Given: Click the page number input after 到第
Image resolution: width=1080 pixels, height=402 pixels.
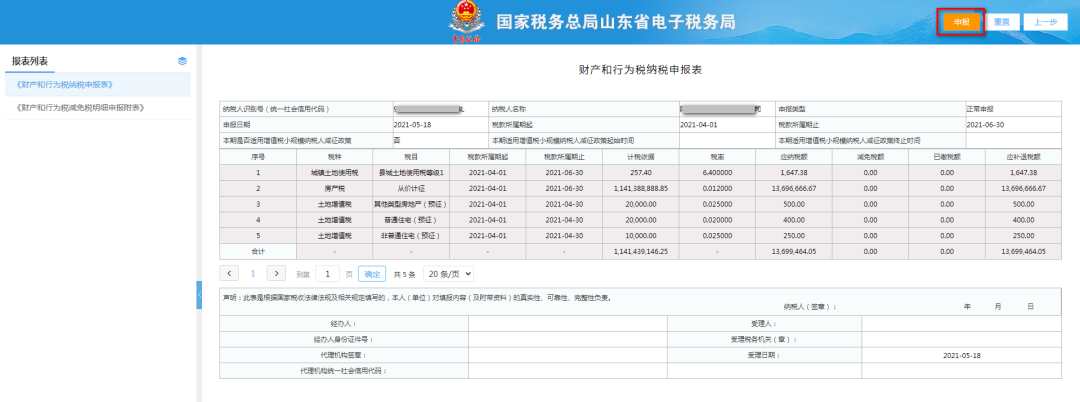Looking at the screenshot, I should [x=327, y=273].
